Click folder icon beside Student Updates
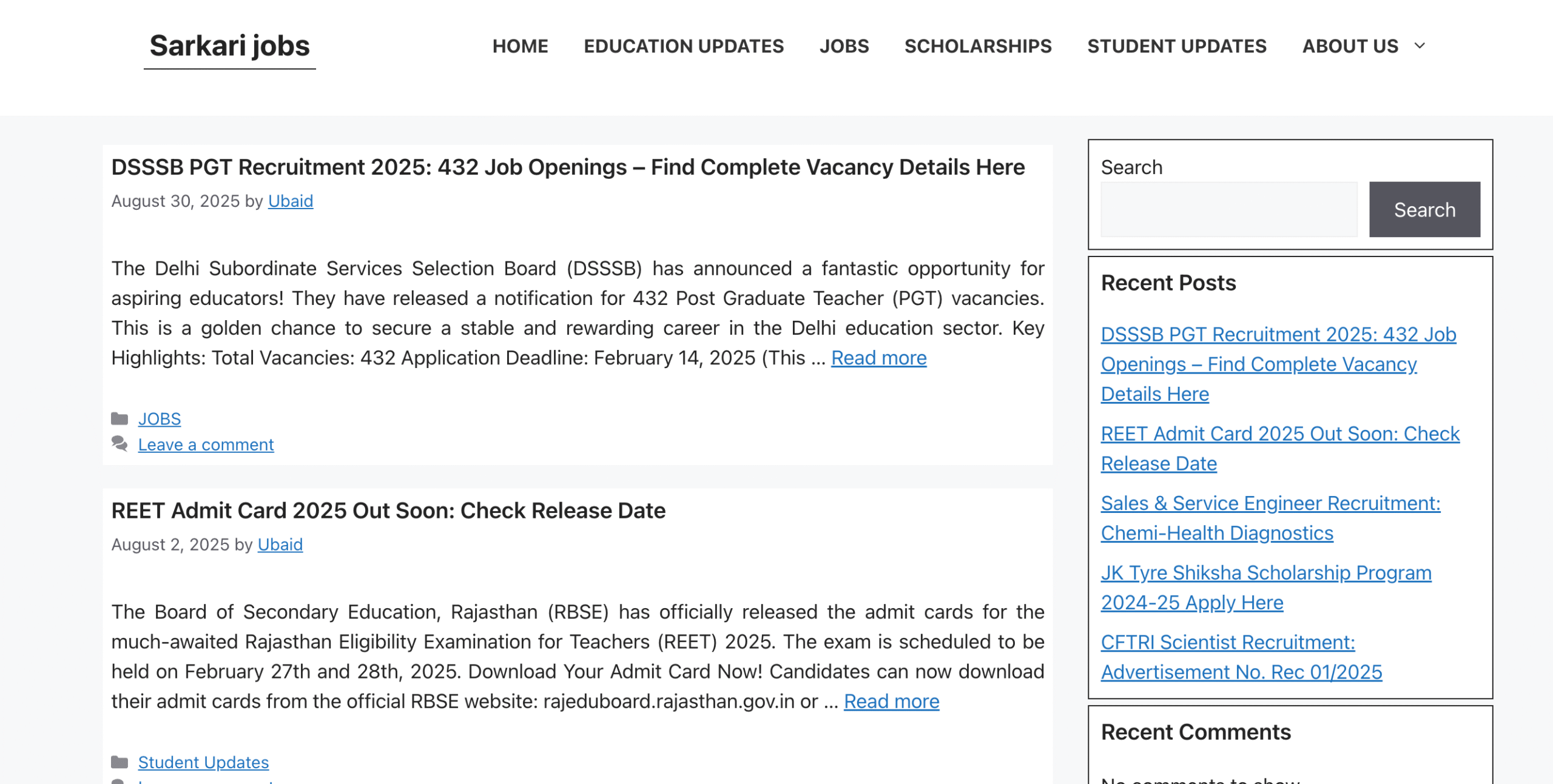 click(120, 762)
